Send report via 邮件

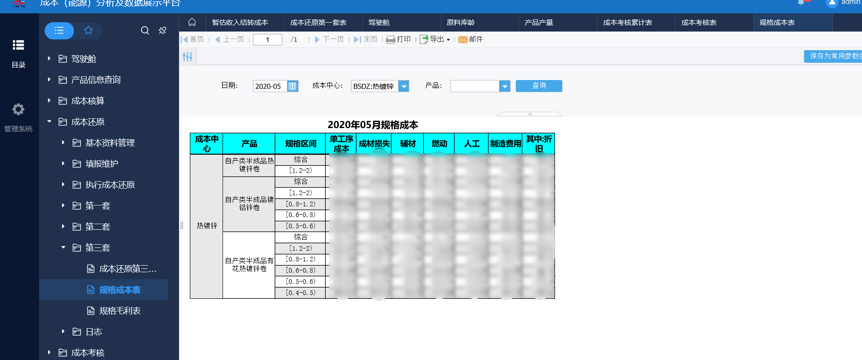pos(471,40)
